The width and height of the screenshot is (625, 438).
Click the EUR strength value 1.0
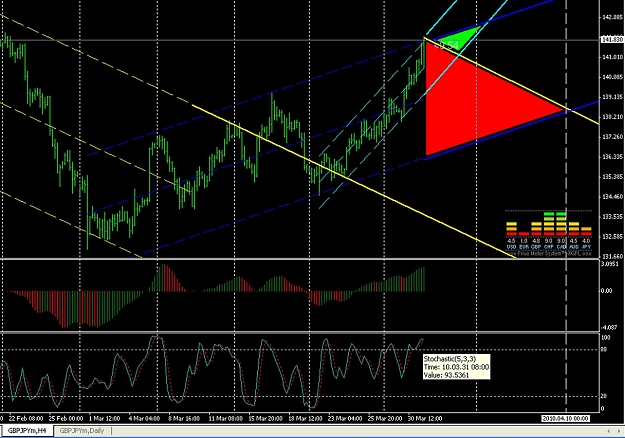pyautogui.click(x=524, y=241)
